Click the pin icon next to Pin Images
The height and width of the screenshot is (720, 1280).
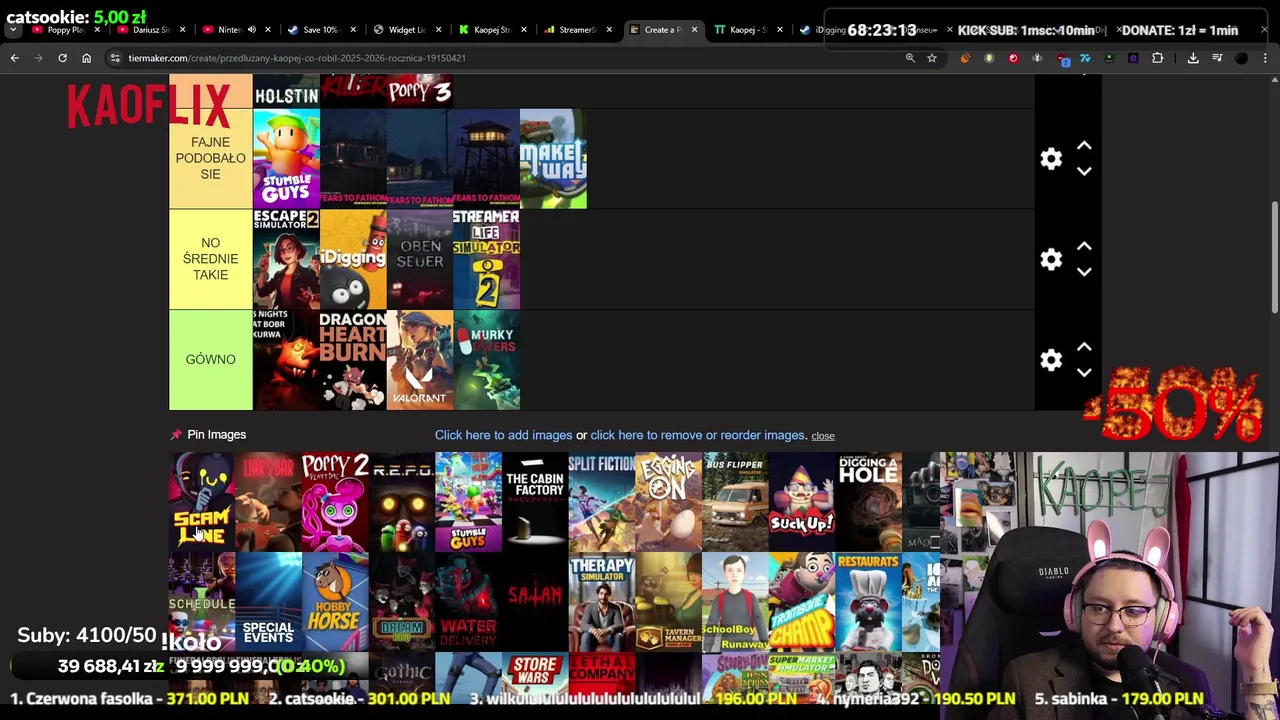(x=176, y=435)
